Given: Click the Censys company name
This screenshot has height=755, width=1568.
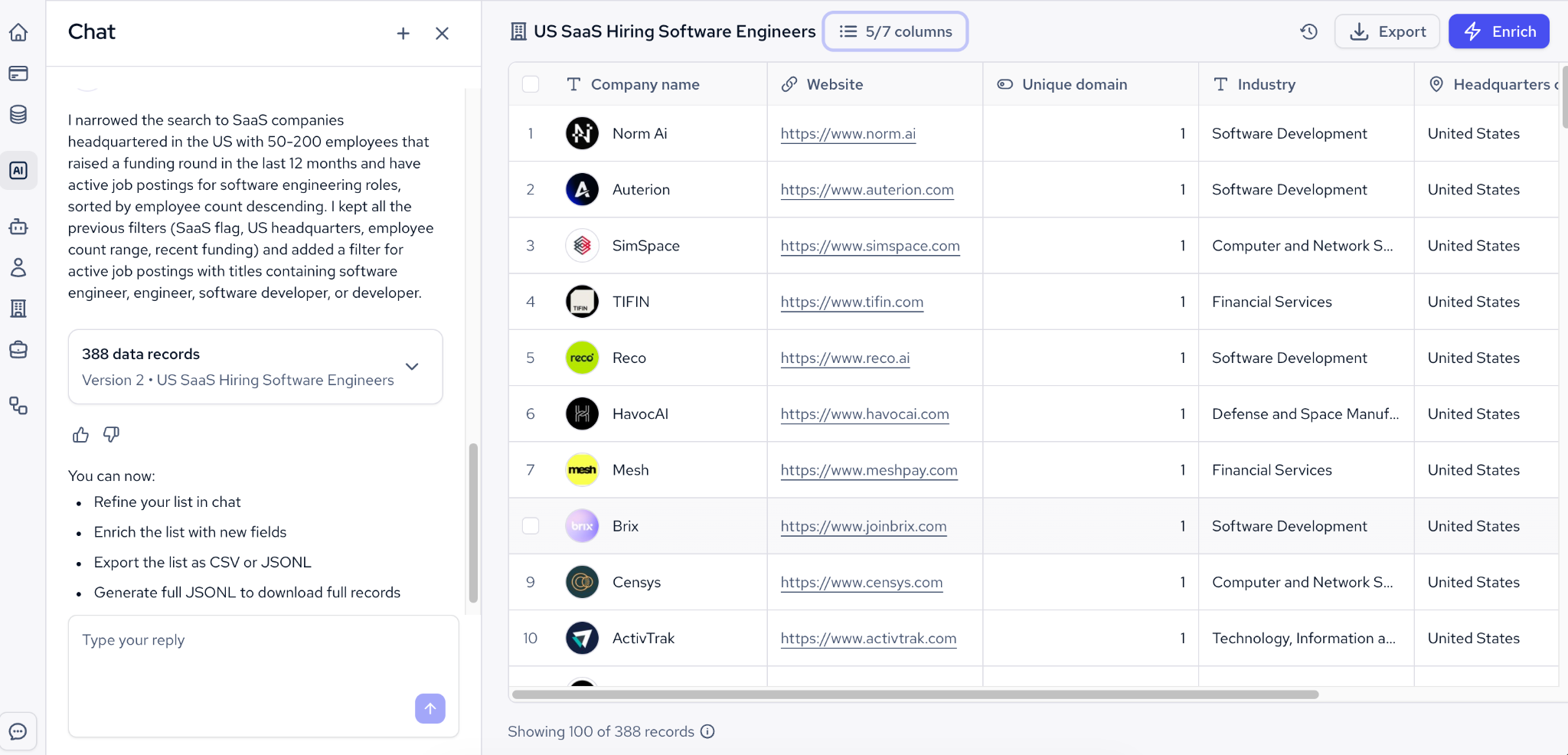Looking at the screenshot, I should tap(637, 582).
